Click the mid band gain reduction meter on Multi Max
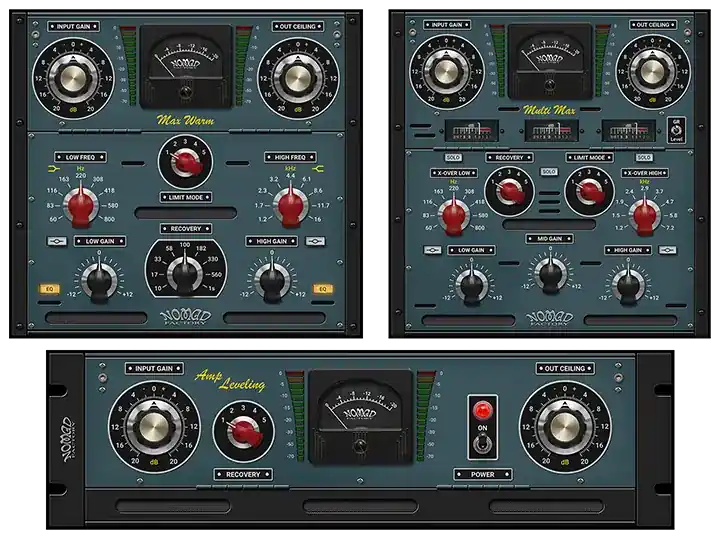The image size is (720, 540). click(x=551, y=131)
